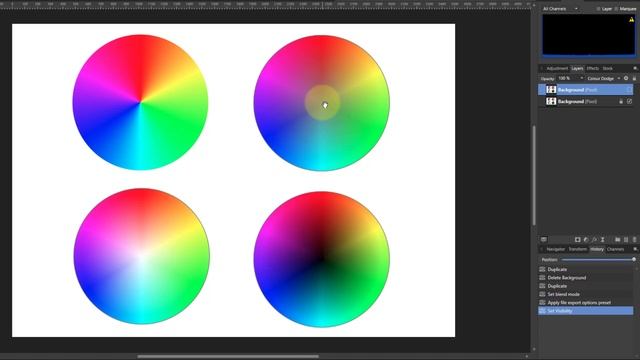Click the Layer Effects fx icon

click(594, 240)
